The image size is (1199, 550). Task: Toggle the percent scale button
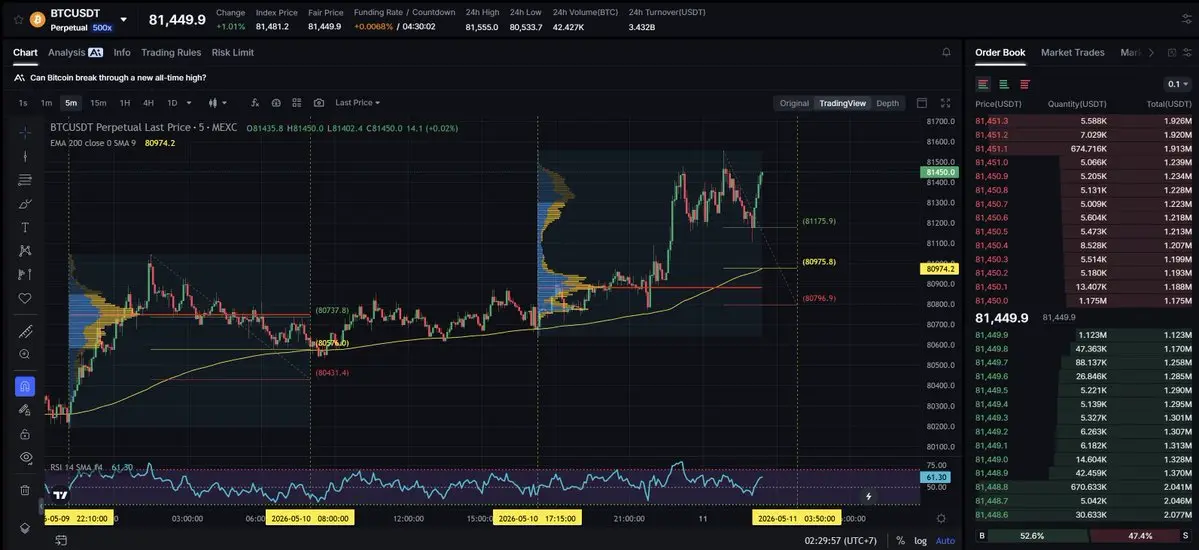(901, 541)
